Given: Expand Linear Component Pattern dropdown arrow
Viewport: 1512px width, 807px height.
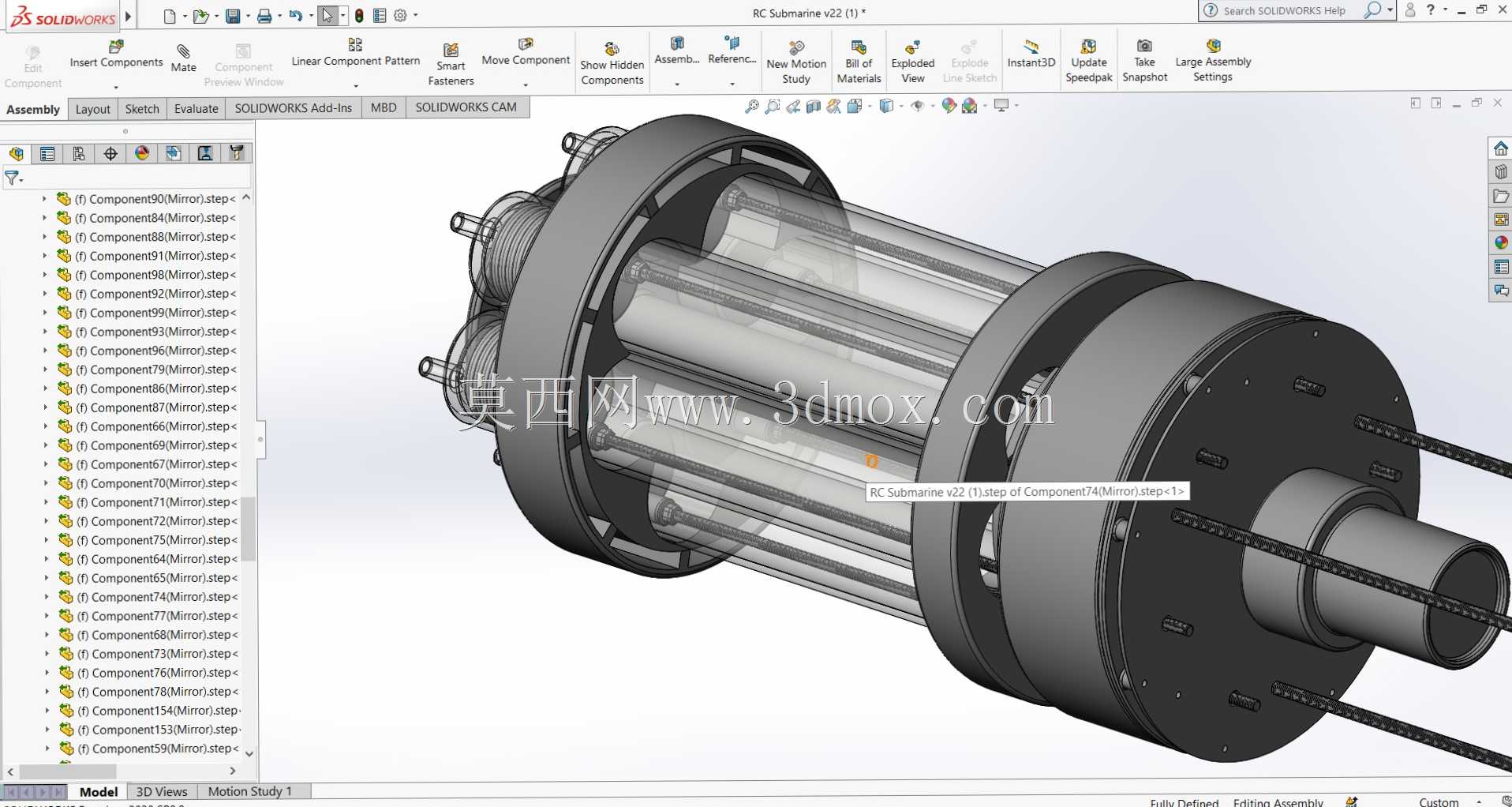Looking at the screenshot, I should click(x=355, y=85).
